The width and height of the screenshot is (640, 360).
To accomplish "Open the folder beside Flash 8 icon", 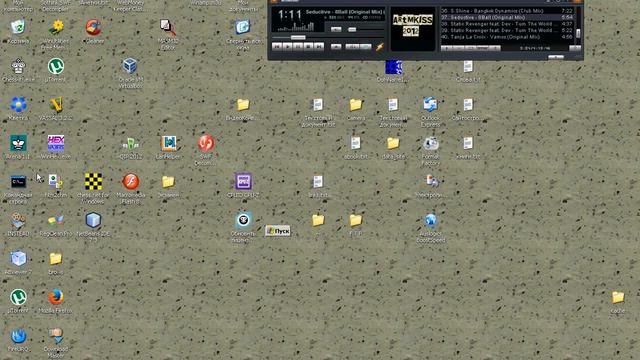I will tap(168, 182).
